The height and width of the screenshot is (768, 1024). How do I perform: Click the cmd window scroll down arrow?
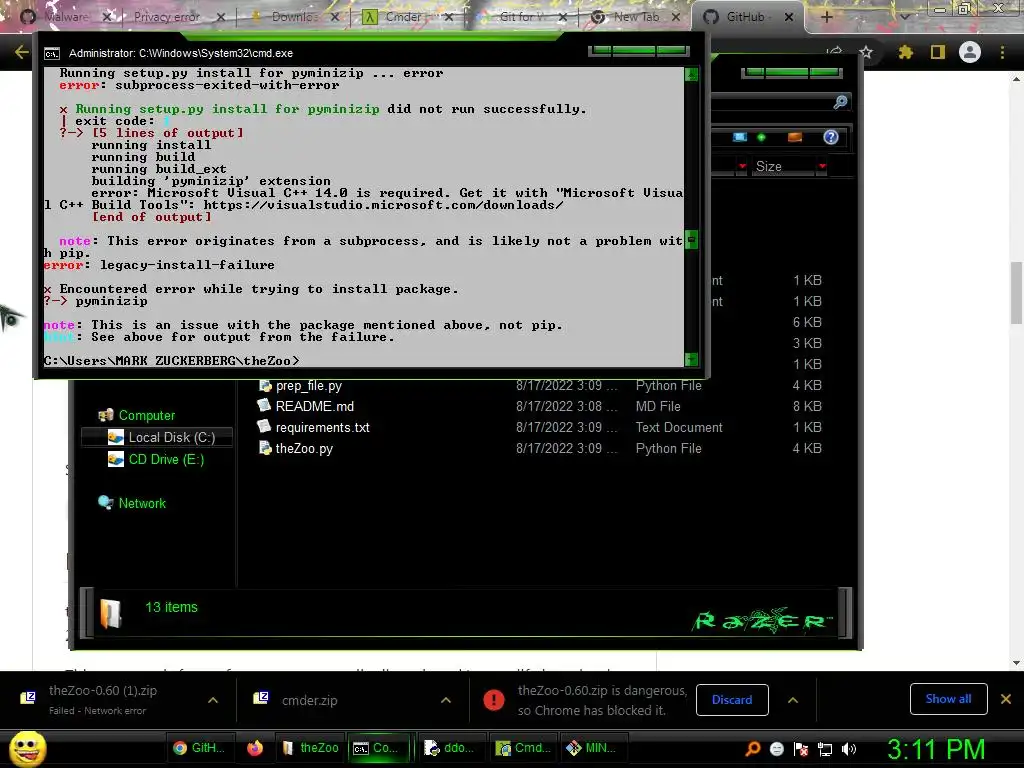[691, 359]
